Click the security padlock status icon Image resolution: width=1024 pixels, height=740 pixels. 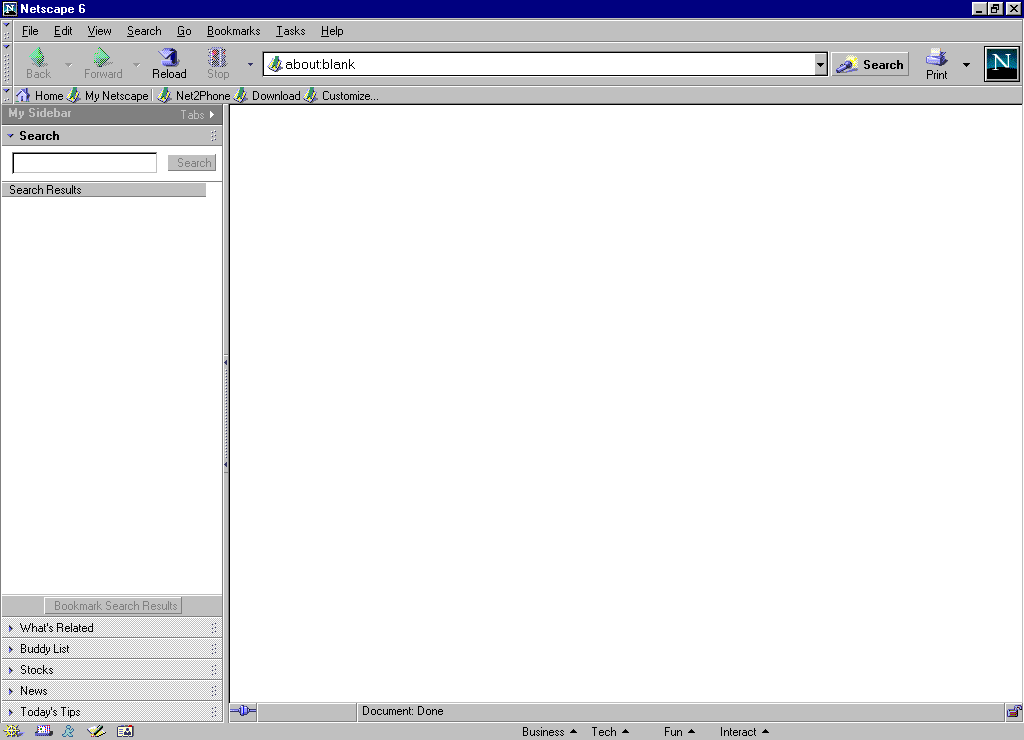(x=1014, y=711)
